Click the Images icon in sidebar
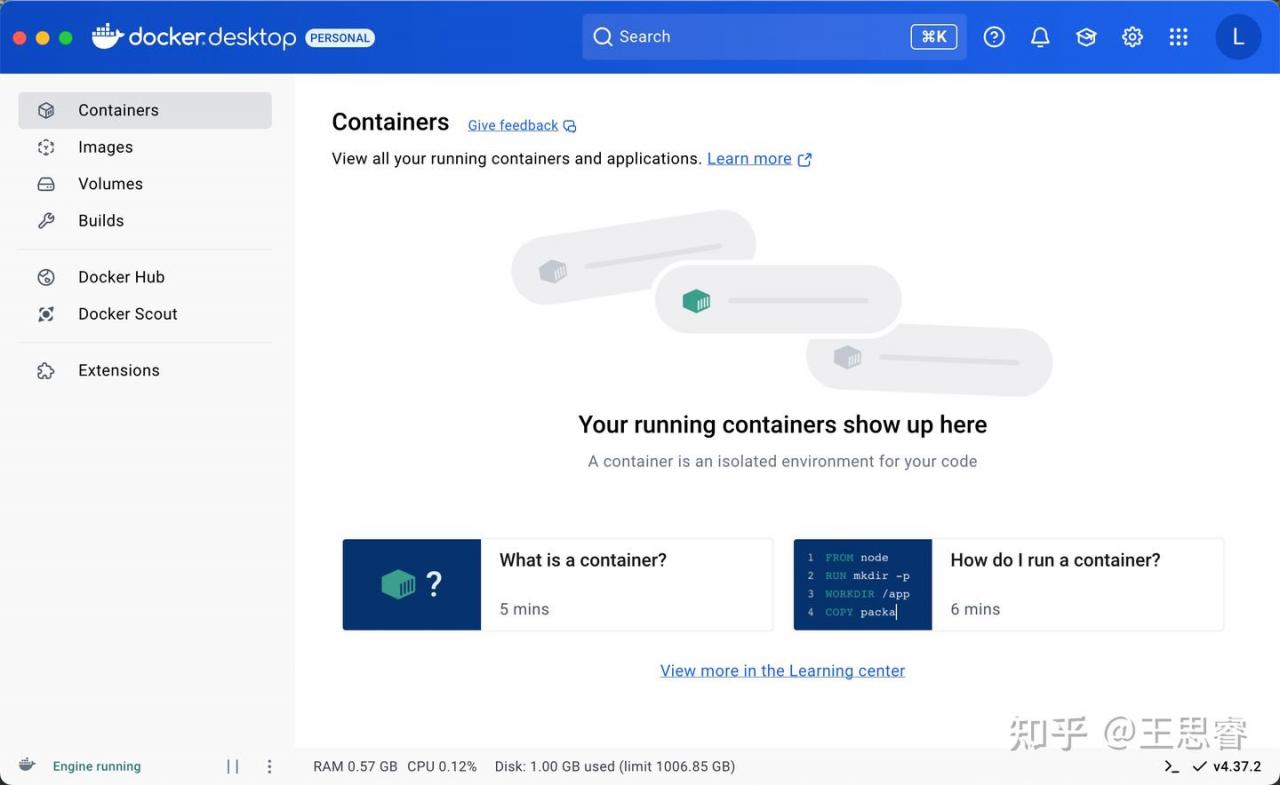The width and height of the screenshot is (1280, 785). 46,147
